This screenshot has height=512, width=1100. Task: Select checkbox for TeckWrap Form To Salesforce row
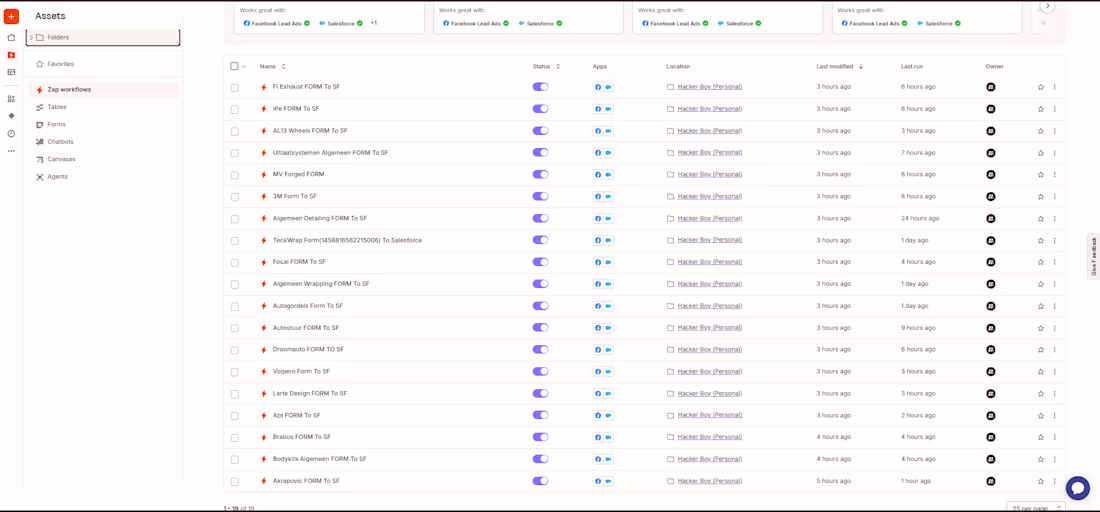[x=234, y=241]
